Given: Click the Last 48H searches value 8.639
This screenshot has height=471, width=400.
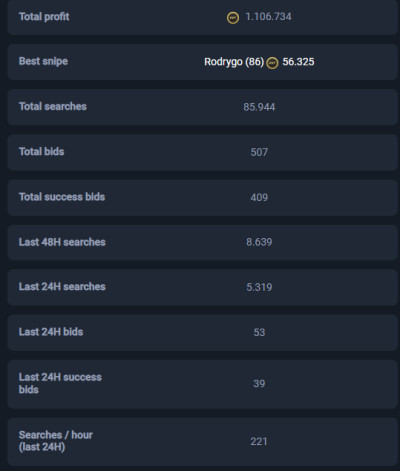Looking at the screenshot, I should (259, 242).
